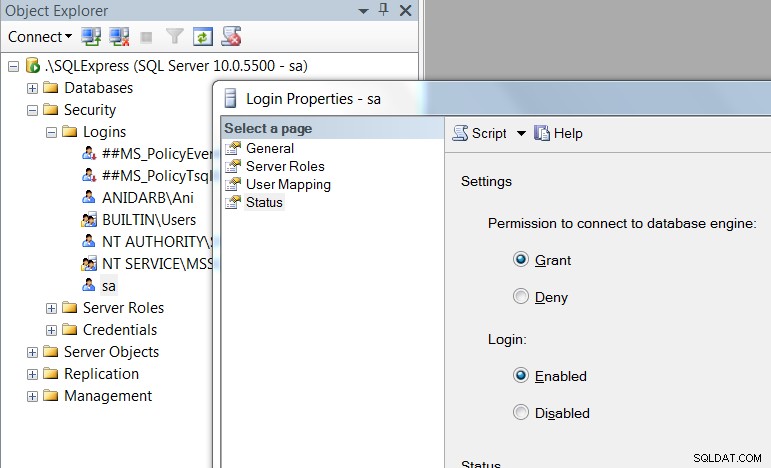Select the NT SERVICE\MSS login
This screenshot has height=468, width=771.
pyautogui.click(x=157, y=264)
